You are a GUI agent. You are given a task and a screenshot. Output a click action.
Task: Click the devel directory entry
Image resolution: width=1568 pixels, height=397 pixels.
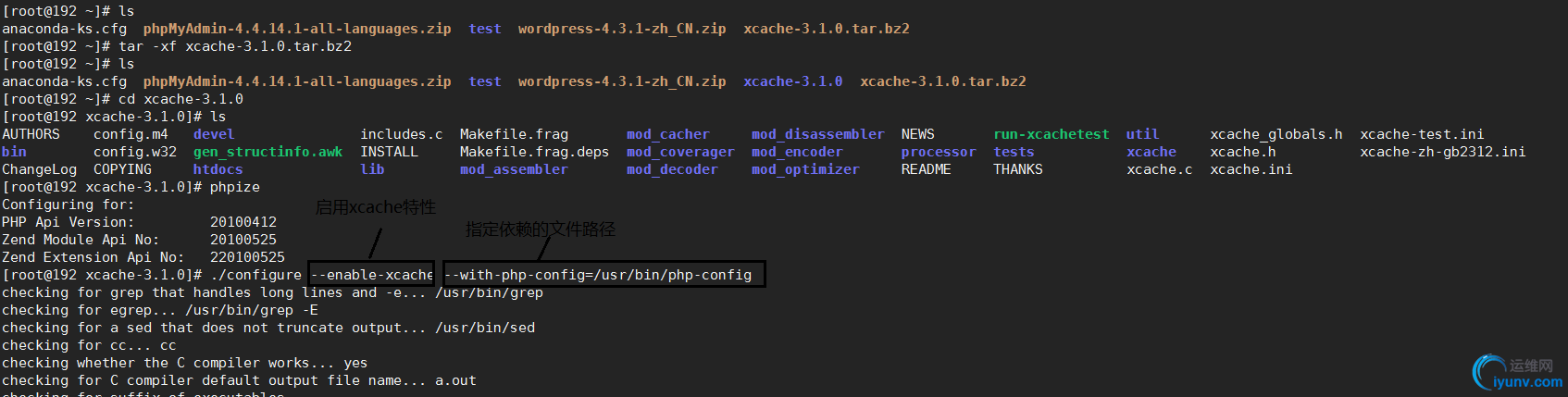[x=213, y=134]
